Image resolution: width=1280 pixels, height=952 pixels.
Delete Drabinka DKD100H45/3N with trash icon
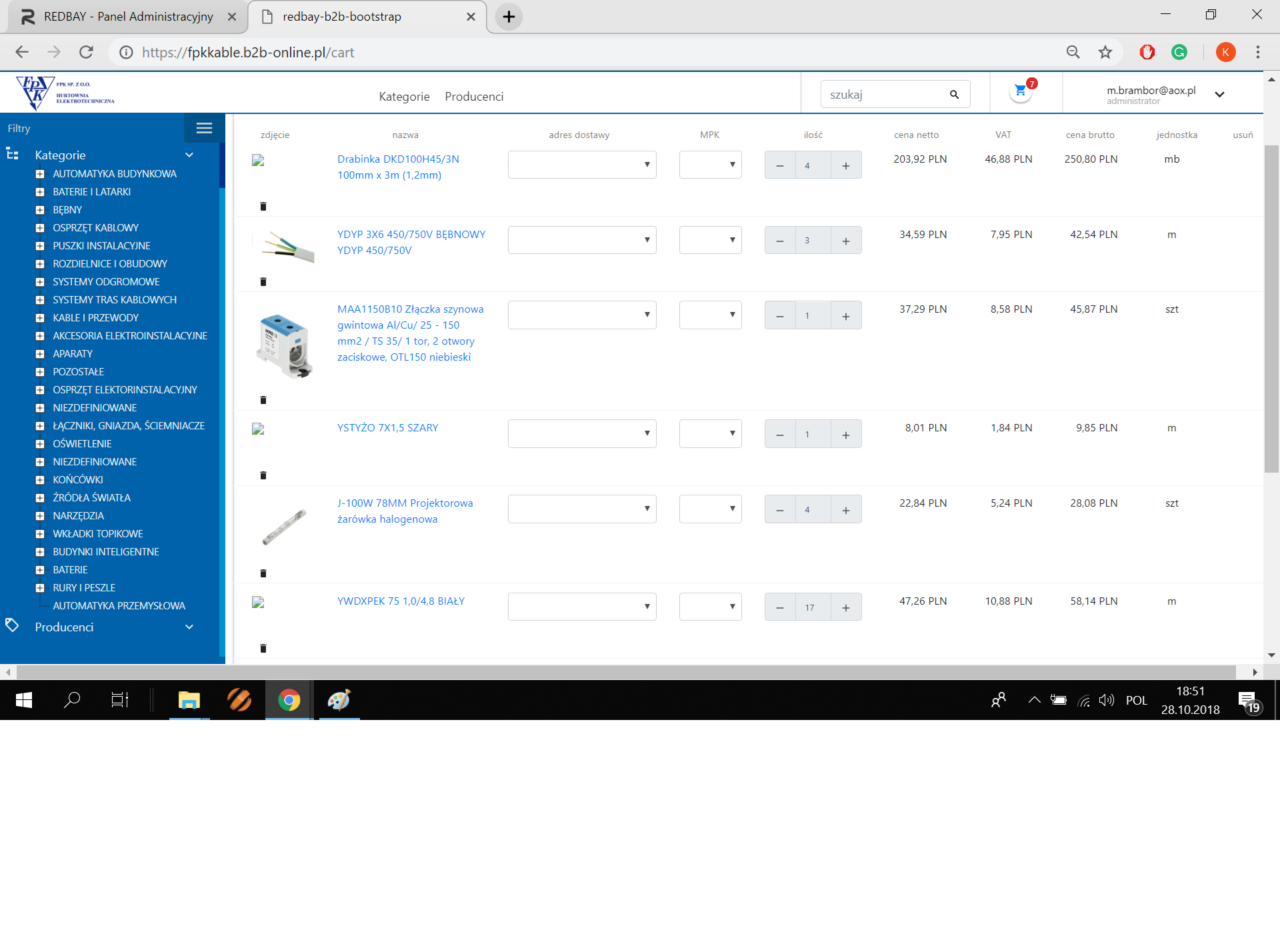click(263, 207)
